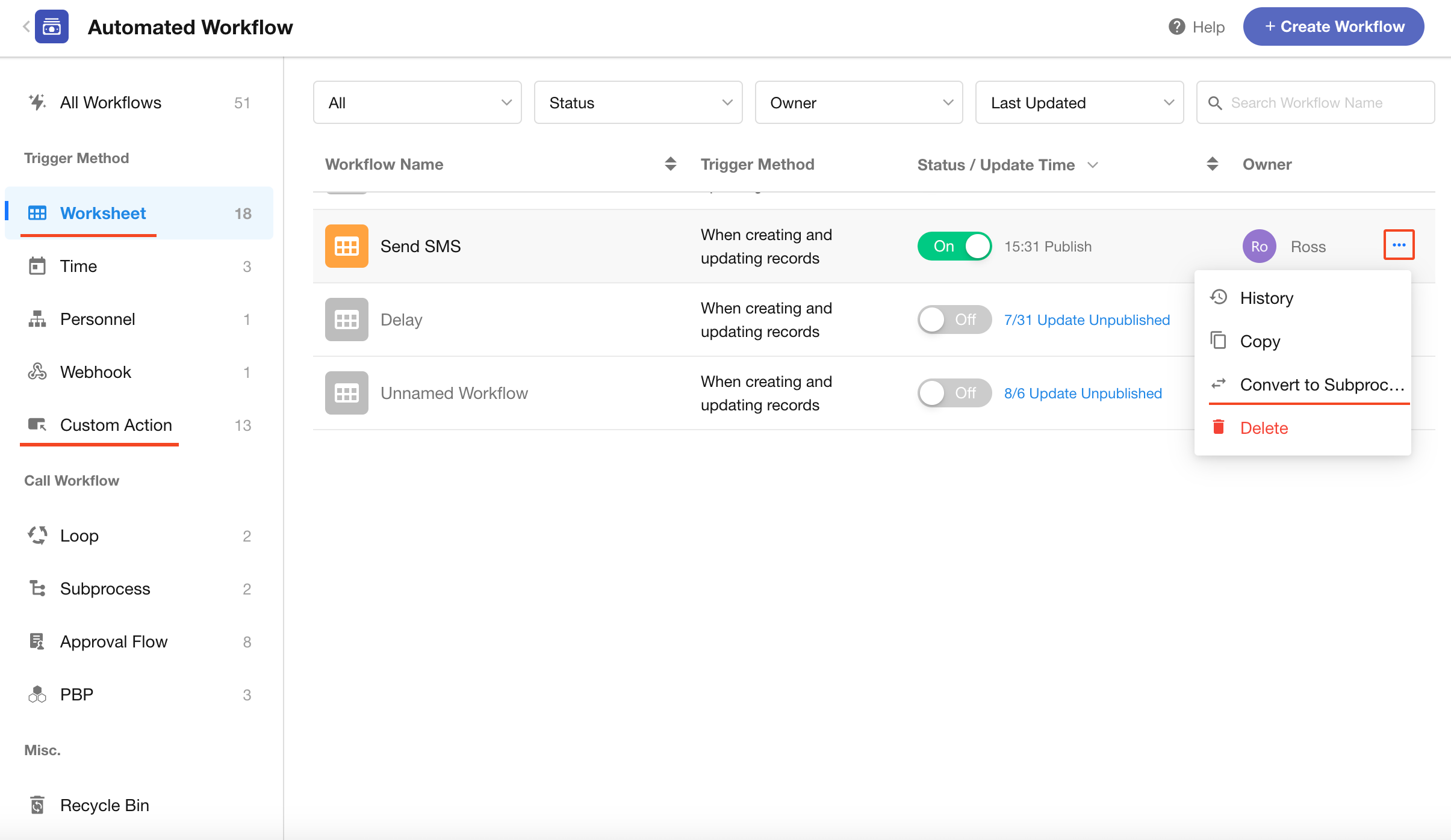Screen dimensions: 1451x840
Task: Open the Status filter dropdown
Action: [638, 103]
